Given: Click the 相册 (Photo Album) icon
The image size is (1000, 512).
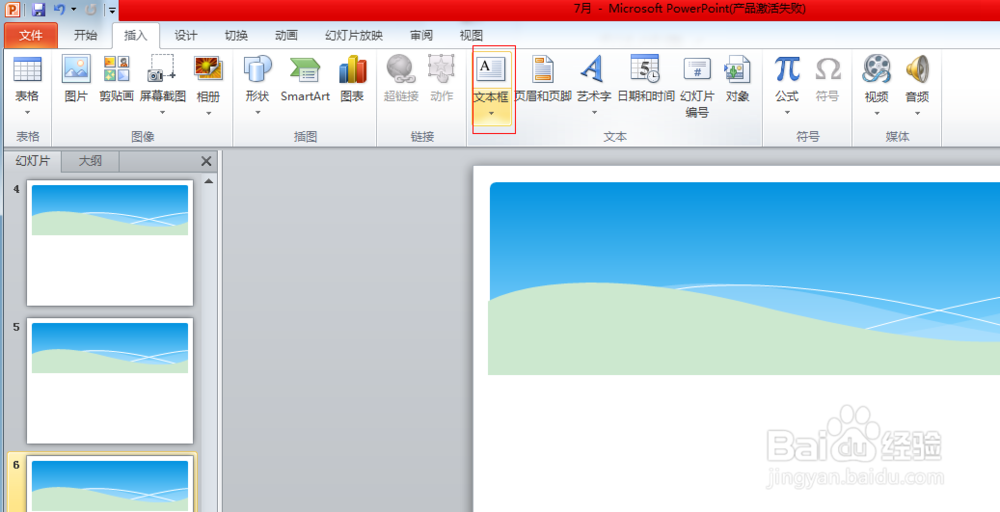Looking at the screenshot, I should [x=208, y=69].
